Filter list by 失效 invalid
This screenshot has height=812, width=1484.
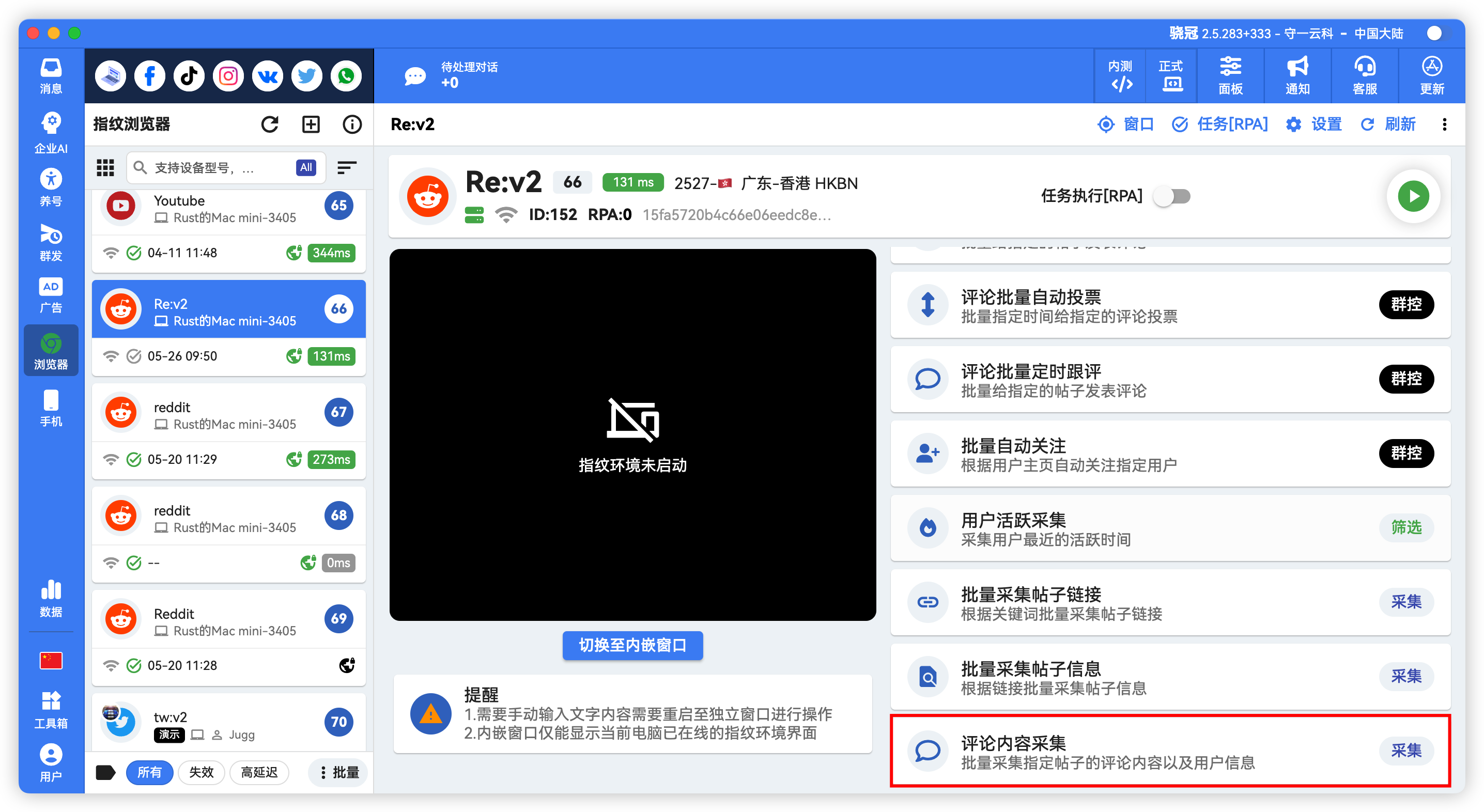pos(201,772)
